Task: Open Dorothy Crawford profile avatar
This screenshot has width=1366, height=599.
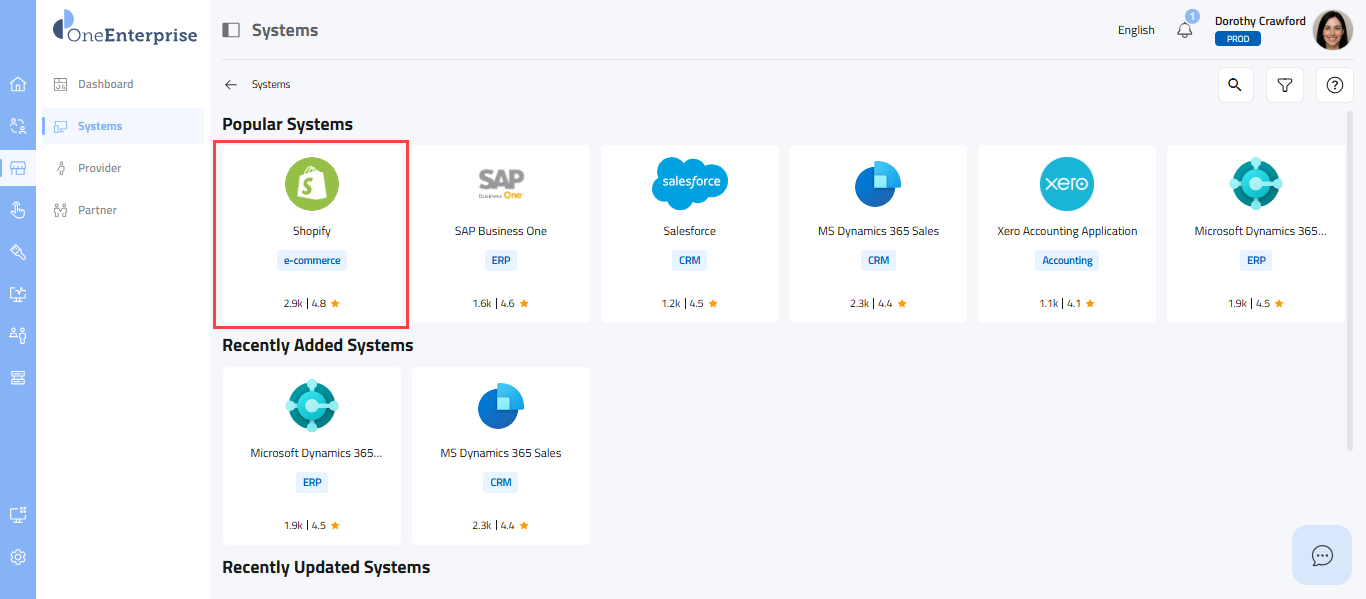Action: tap(1332, 30)
